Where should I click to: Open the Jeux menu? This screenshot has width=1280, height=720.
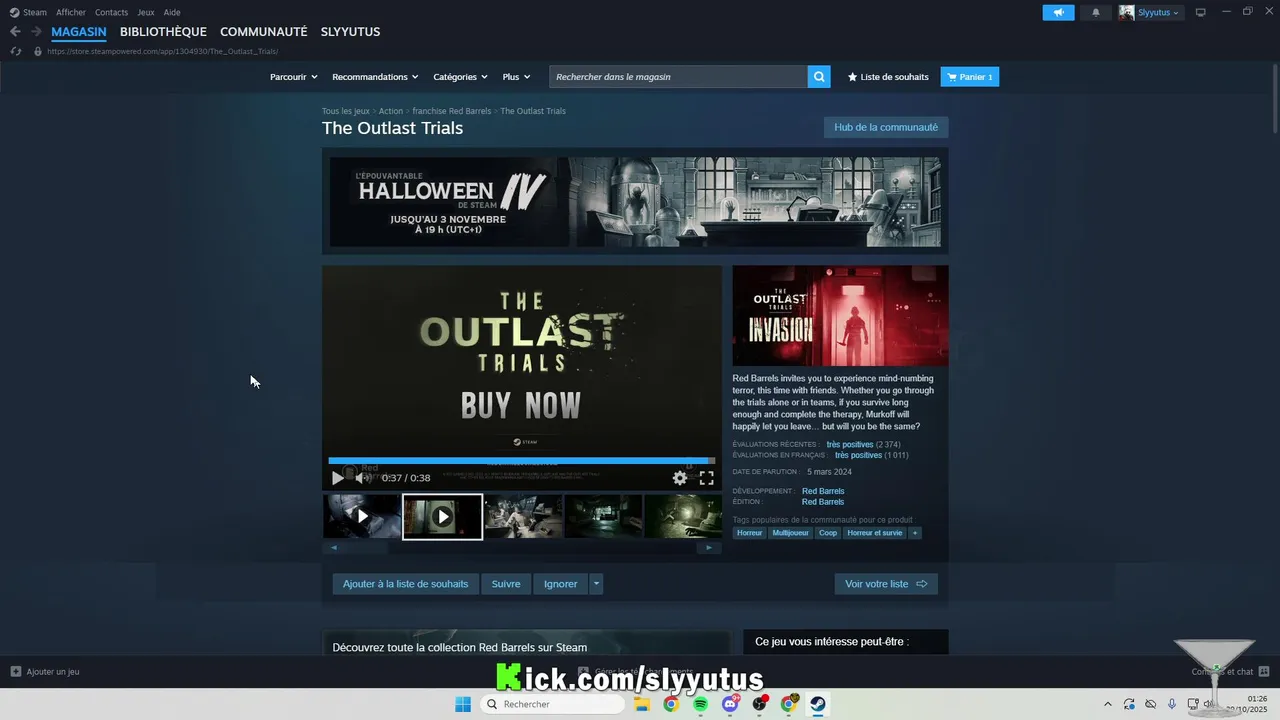tap(146, 12)
